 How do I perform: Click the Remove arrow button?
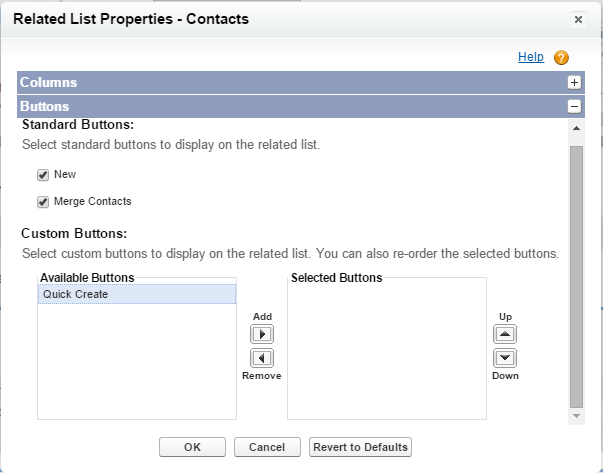(x=261, y=358)
